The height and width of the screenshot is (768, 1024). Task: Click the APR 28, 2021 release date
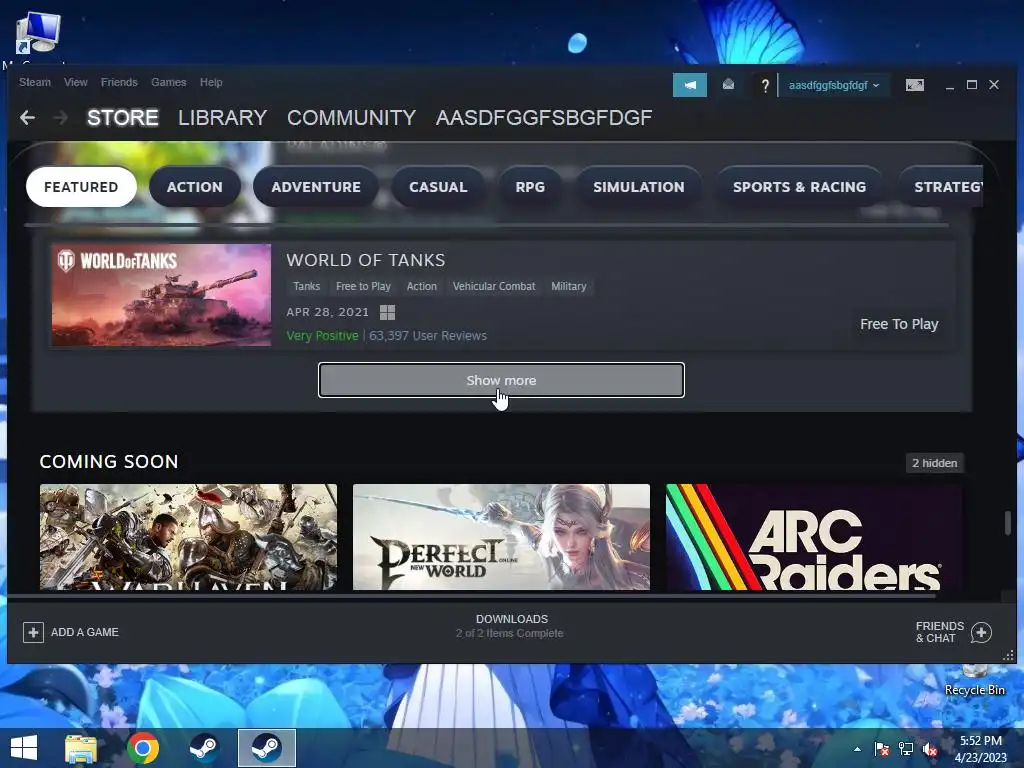coord(328,312)
